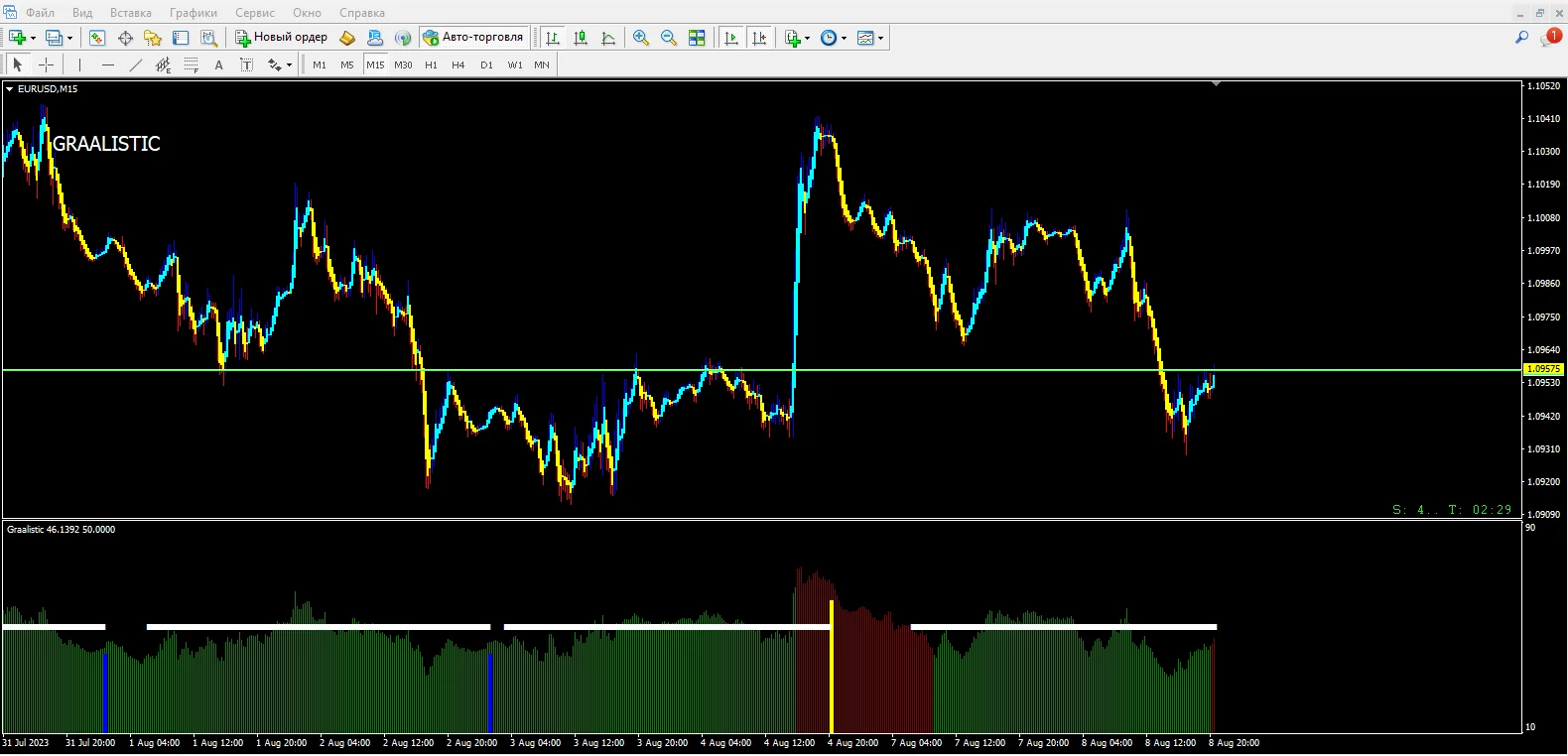Image resolution: width=1568 pixels, height=756 pixels.
Task: Open the Strategy Tester
Action: point(208,38)
